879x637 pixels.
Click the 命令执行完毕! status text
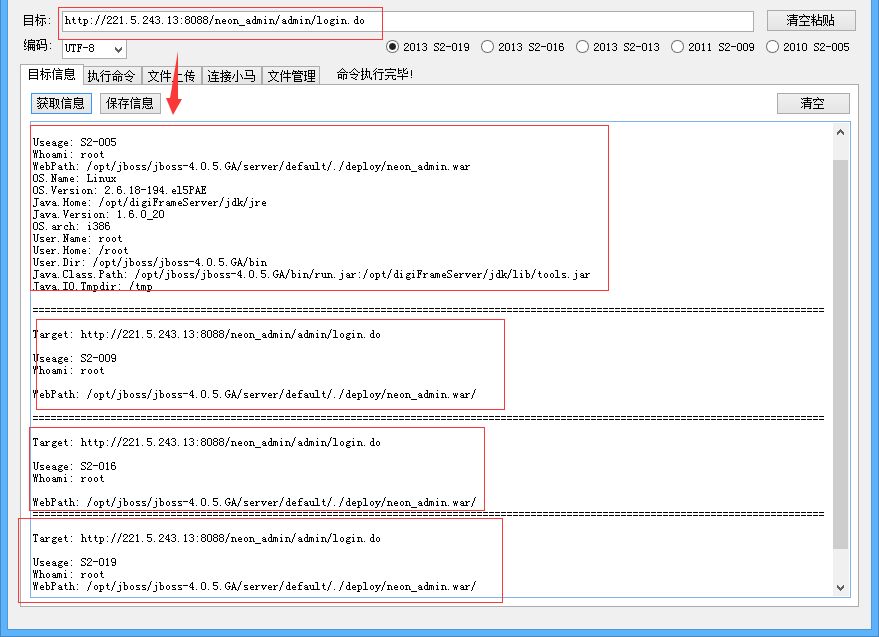click(375, 74)
